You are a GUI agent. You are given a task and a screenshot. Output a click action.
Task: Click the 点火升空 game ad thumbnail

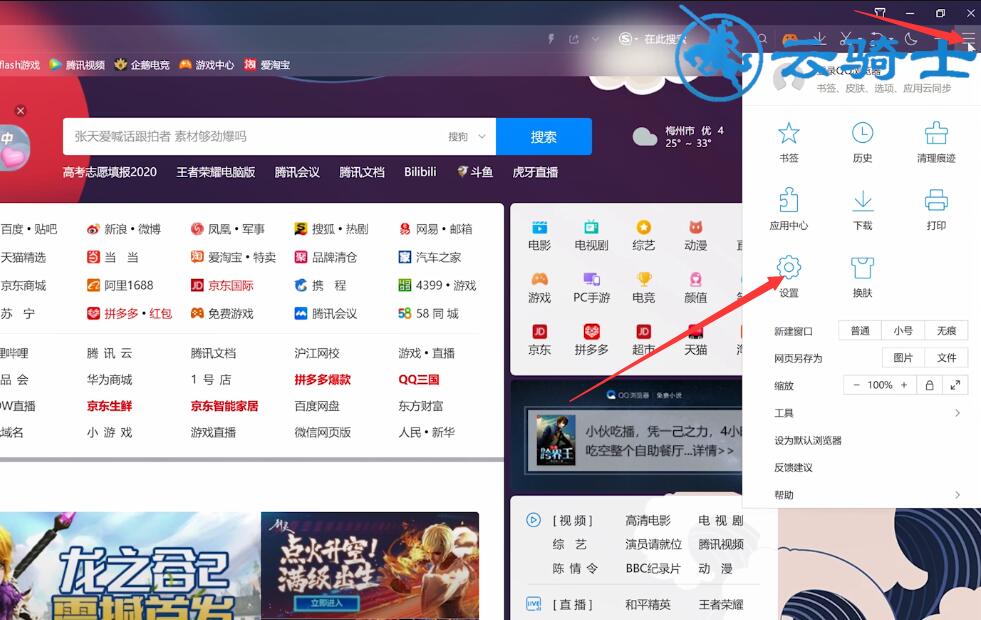pyautogui.click(x=370, y=566)
